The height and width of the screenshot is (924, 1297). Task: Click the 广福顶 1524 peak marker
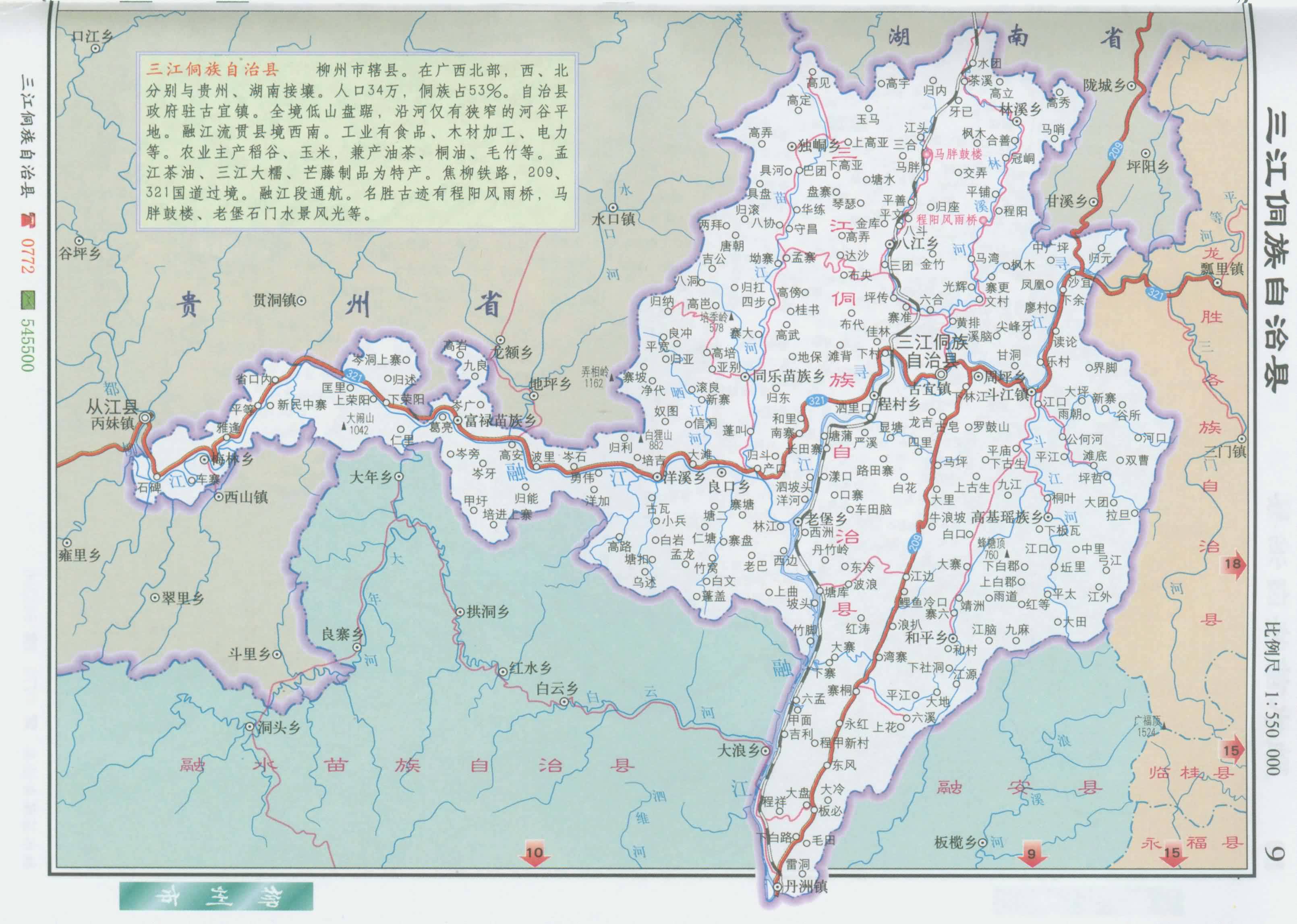[x=1164, y=726]
